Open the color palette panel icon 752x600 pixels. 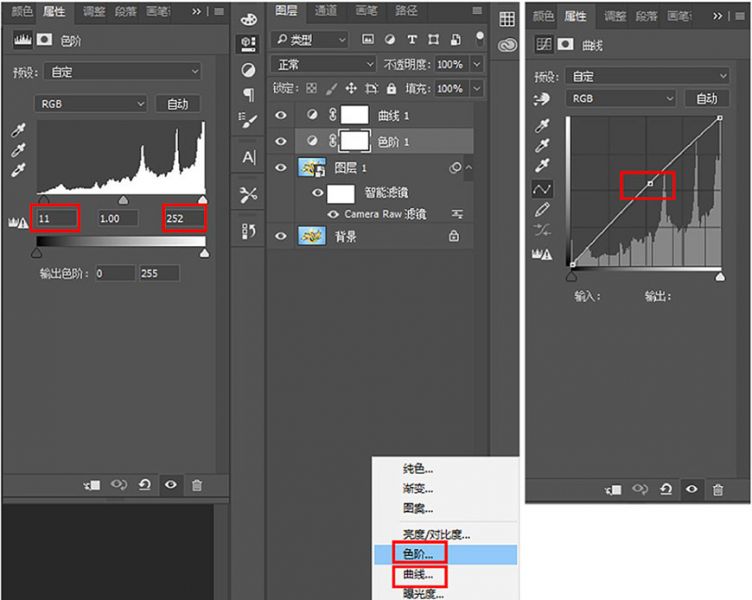[x=248, y=19]
